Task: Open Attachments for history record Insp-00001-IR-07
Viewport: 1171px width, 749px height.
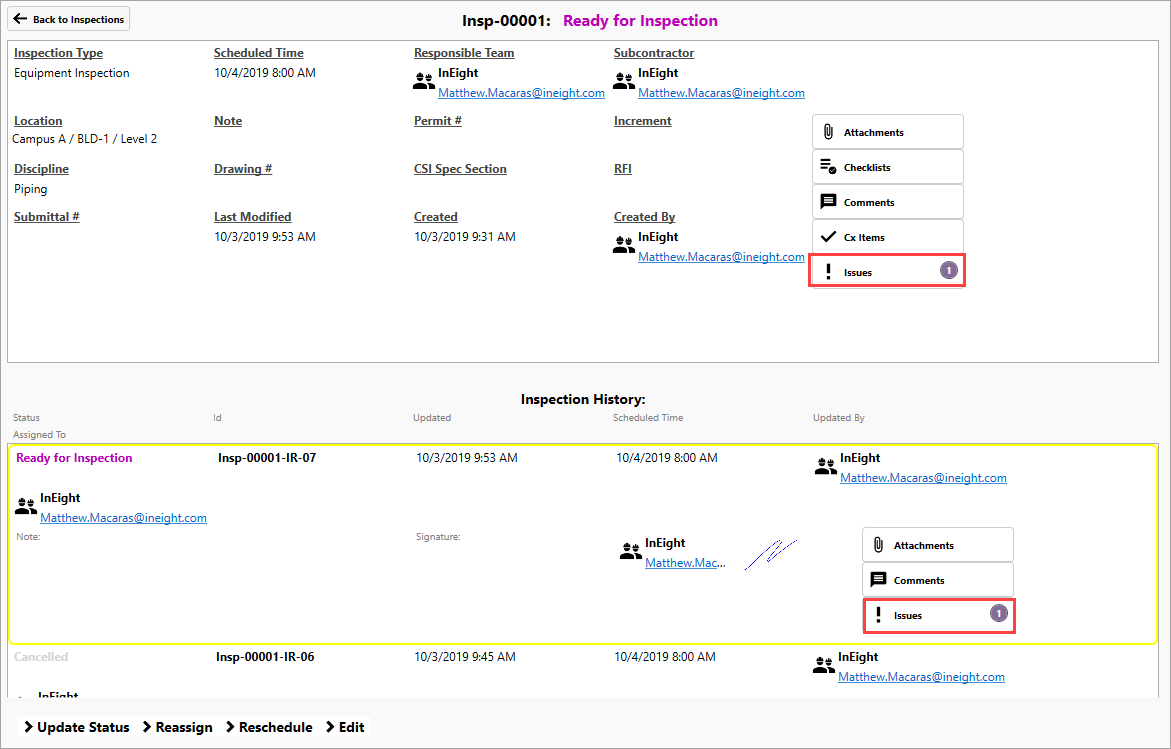Action: [x=937, y=545]
